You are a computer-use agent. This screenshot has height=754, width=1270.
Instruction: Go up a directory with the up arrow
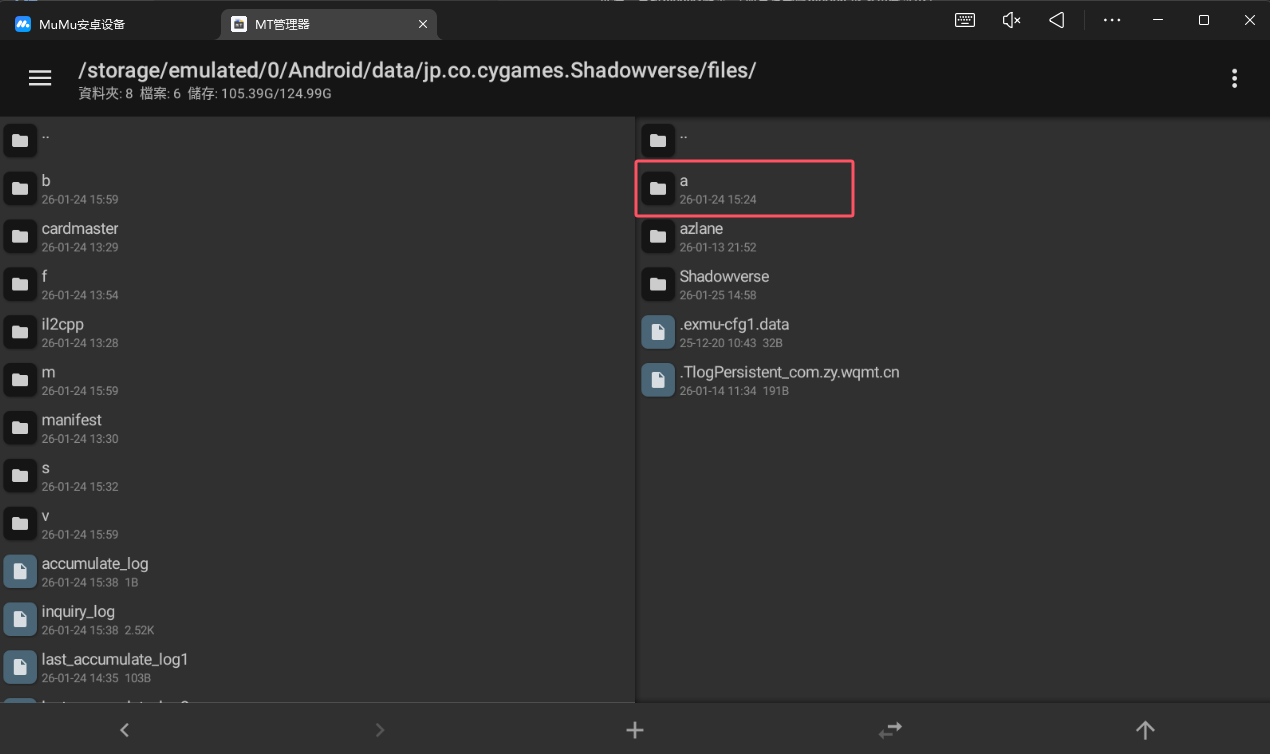click(x=1145, y=730)
